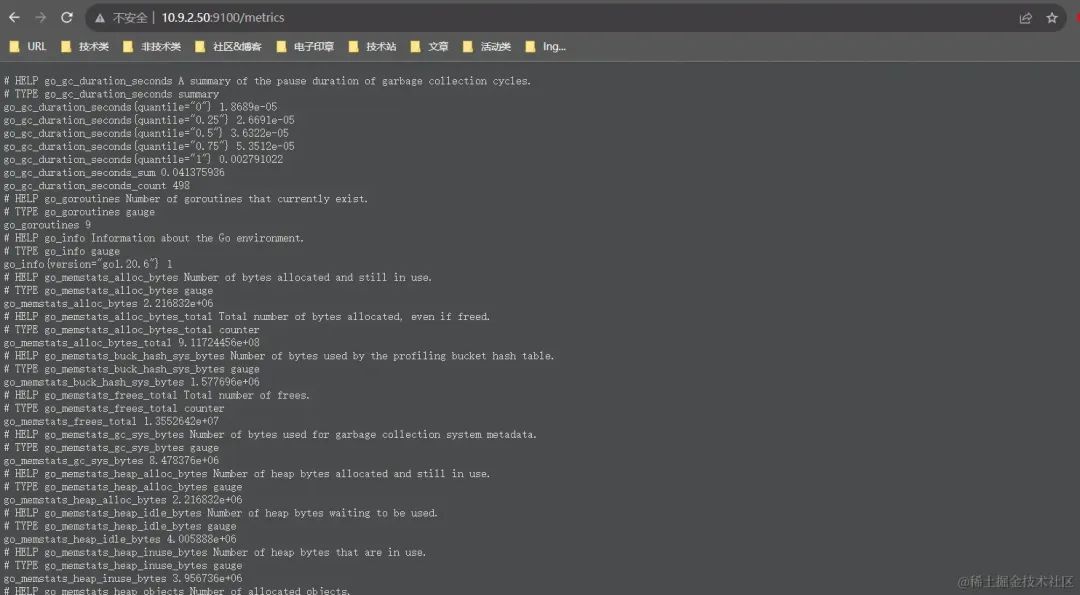Click the go_memstats_heap_idle_bytes 4.005888e+06 line
1080x595 pixels.
[x=120, y=539]
